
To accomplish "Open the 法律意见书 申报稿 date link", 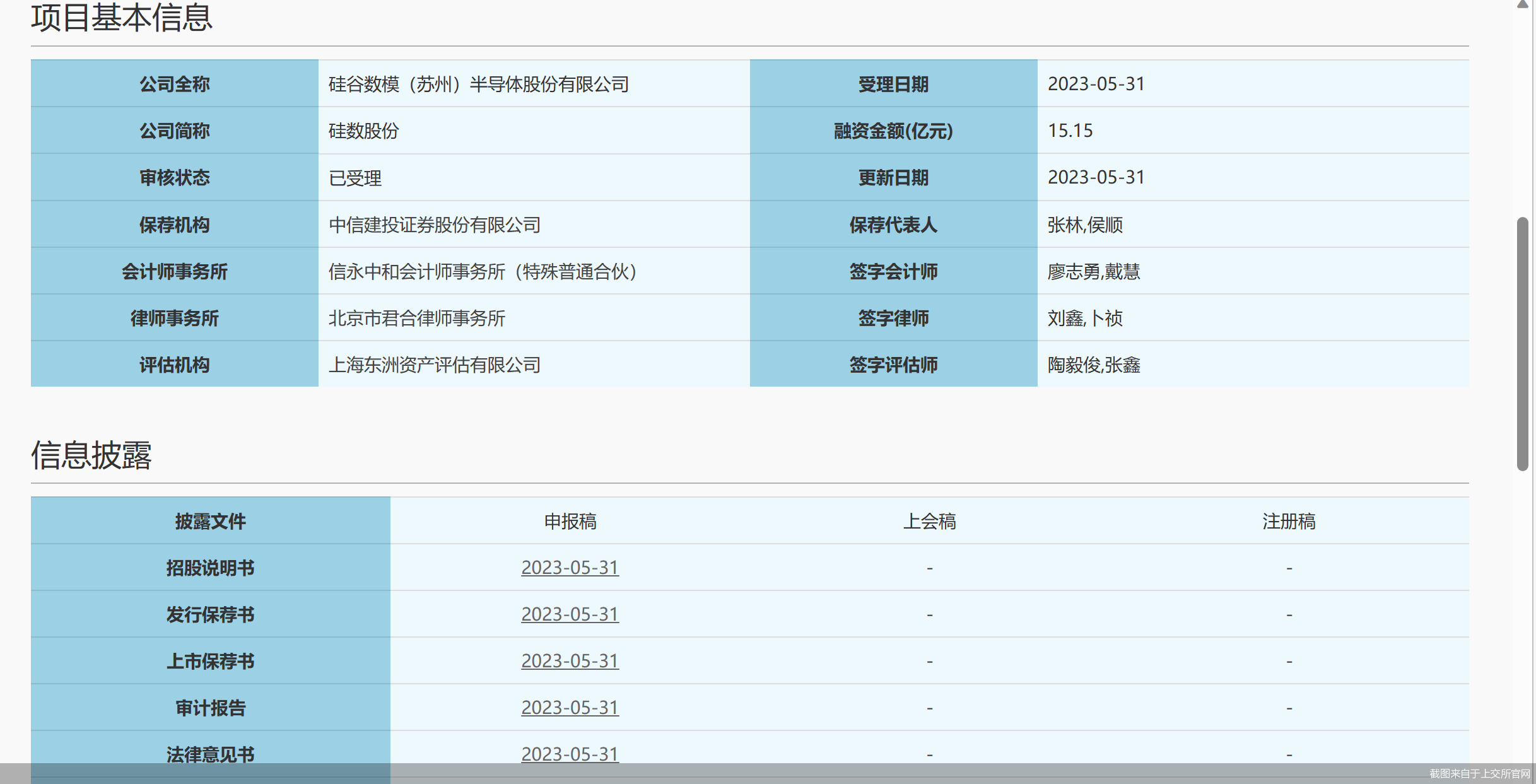I will click(570, 754).
